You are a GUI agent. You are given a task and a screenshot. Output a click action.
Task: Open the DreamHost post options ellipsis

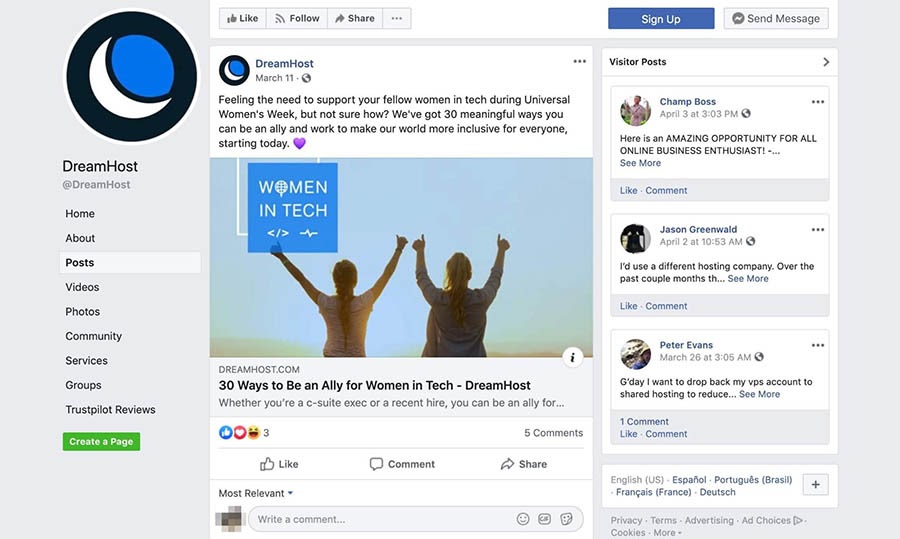click(x=580, y=61)
